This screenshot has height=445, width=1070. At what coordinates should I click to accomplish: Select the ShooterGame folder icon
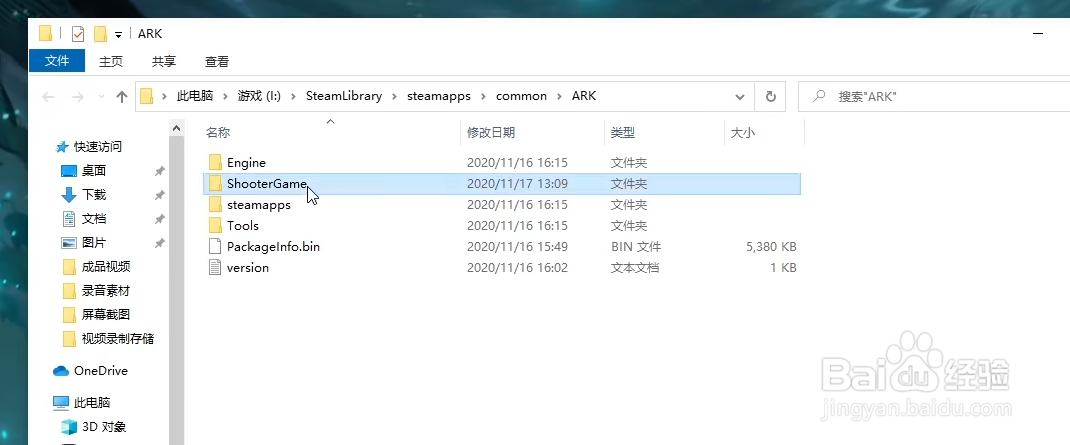coord(215,184)
